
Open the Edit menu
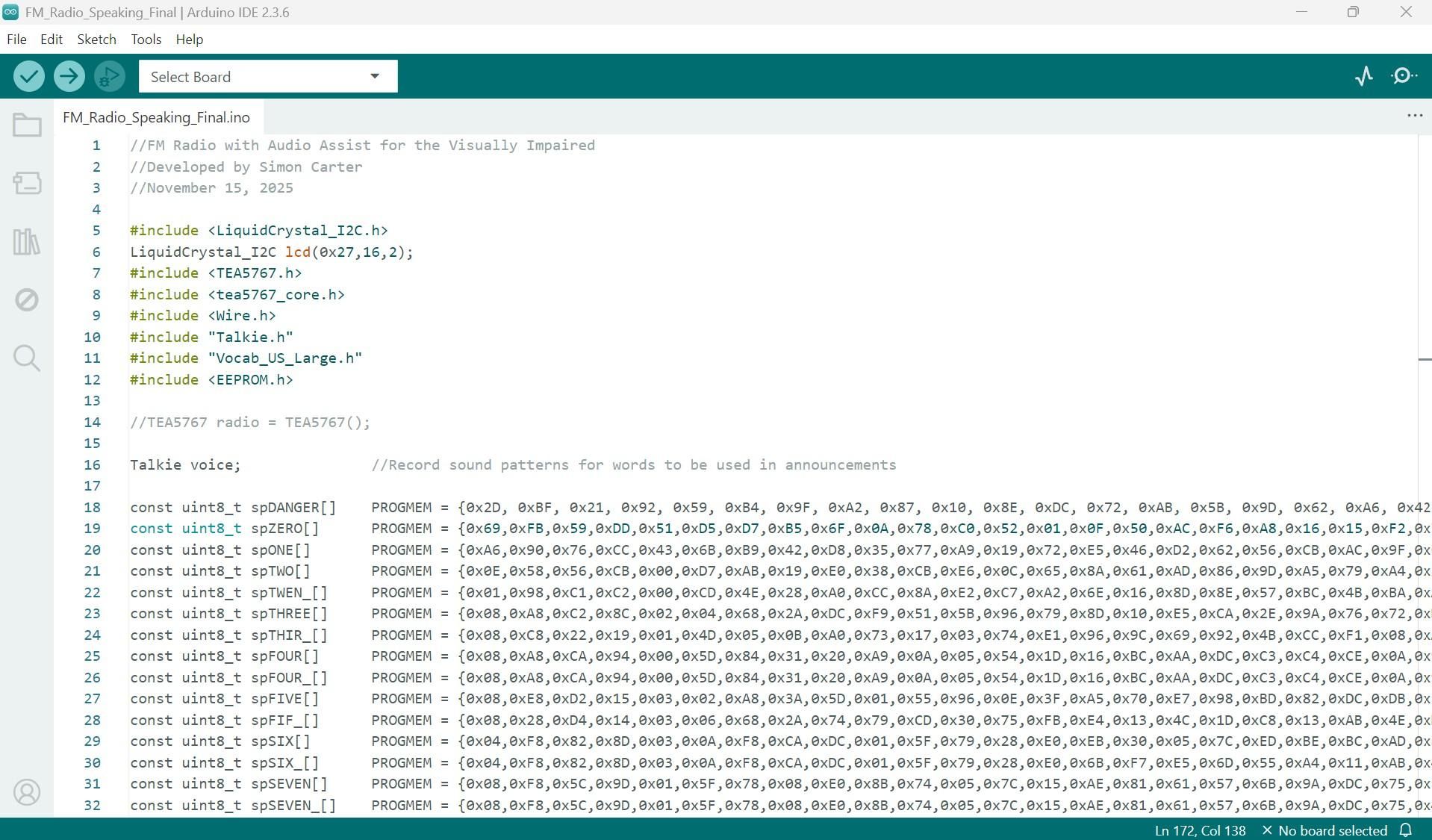52,39
